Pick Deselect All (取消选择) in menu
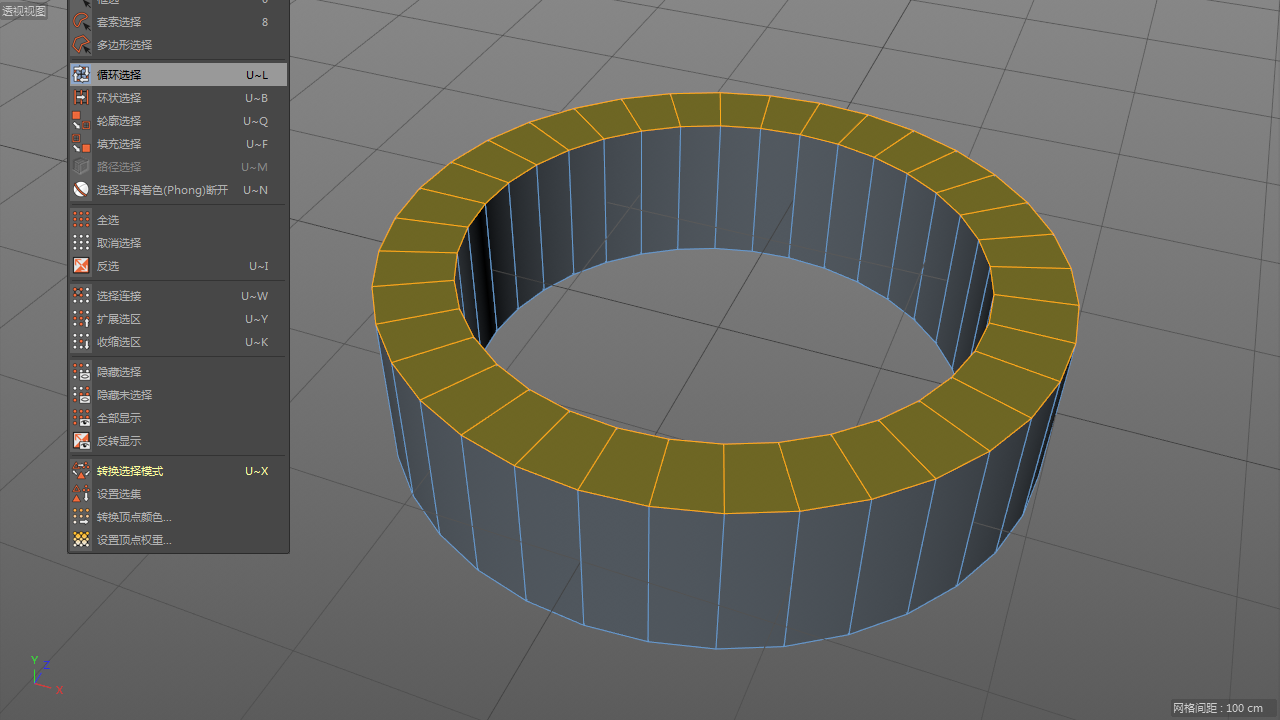 point(178,242)
